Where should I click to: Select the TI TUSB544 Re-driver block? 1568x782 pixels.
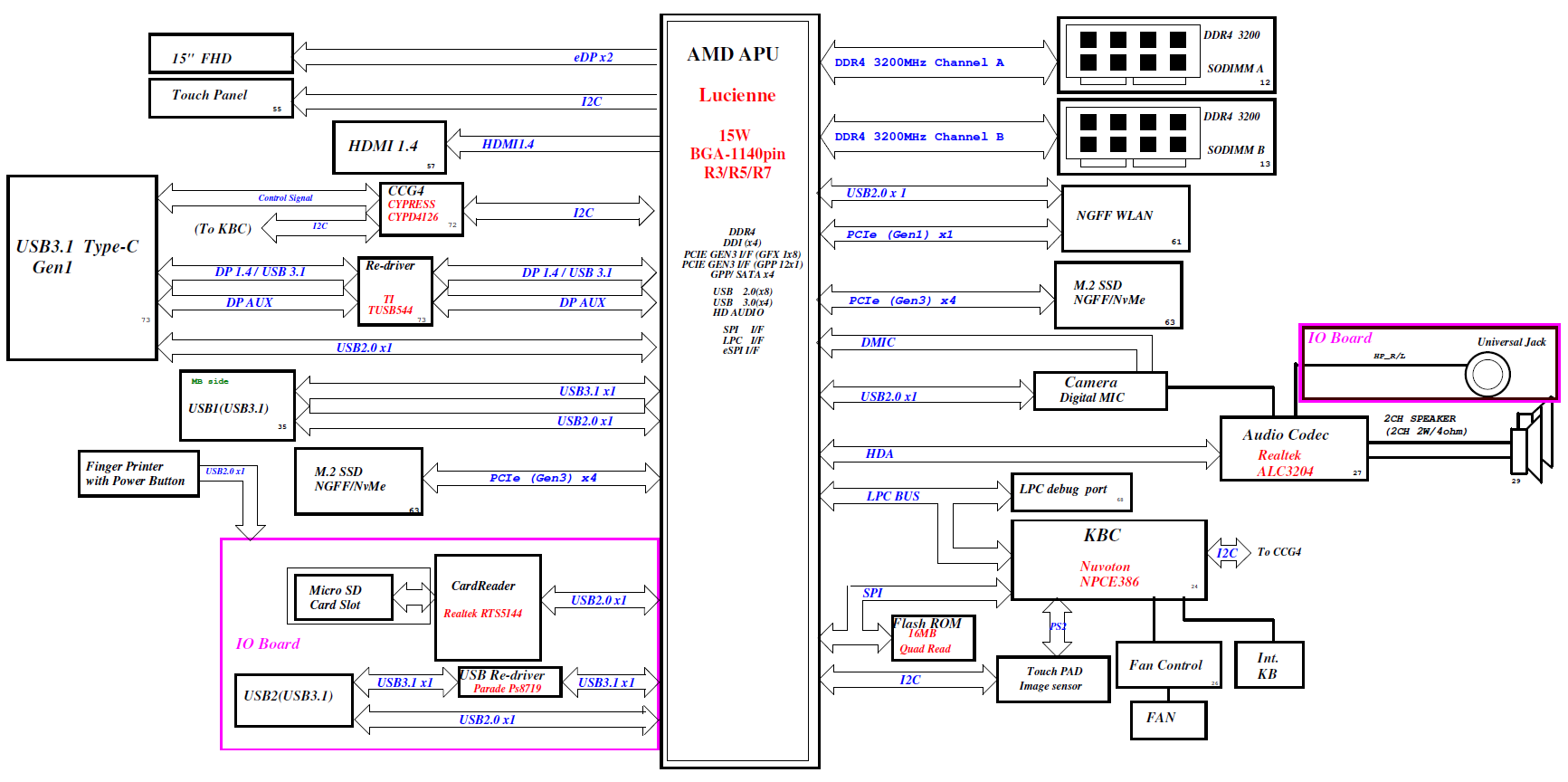point(394,291)
